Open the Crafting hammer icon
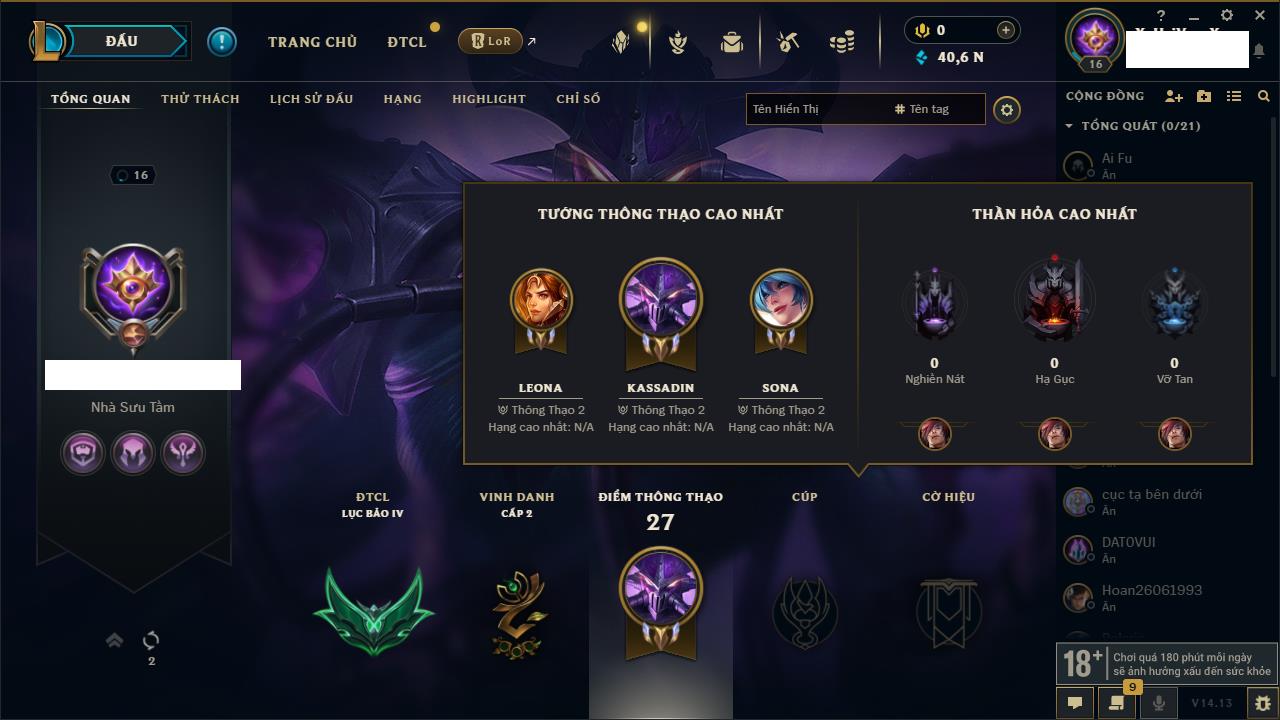 click(788, 42)
